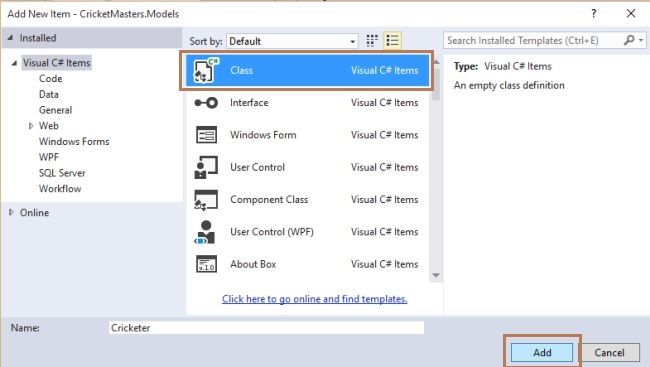Select Visual C# Items tree node
This screenshot has height=367, width=650.
(56, 63)
